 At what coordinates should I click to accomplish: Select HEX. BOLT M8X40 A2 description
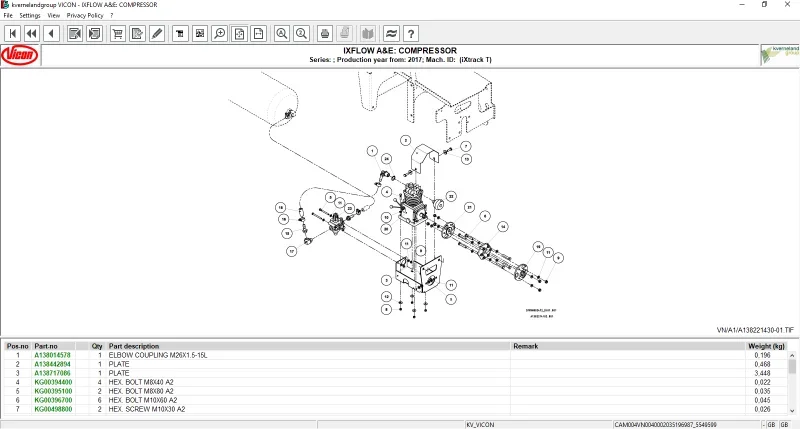coord(141,382)
